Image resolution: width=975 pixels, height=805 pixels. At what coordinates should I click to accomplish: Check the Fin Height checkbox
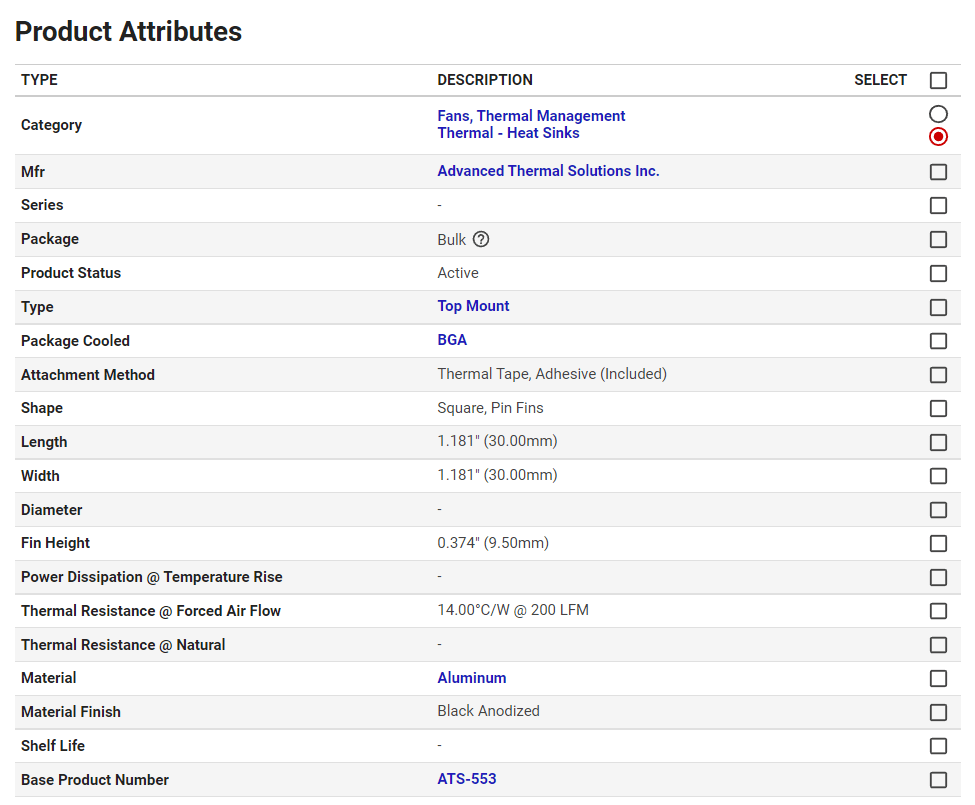(x=938, y=544)
